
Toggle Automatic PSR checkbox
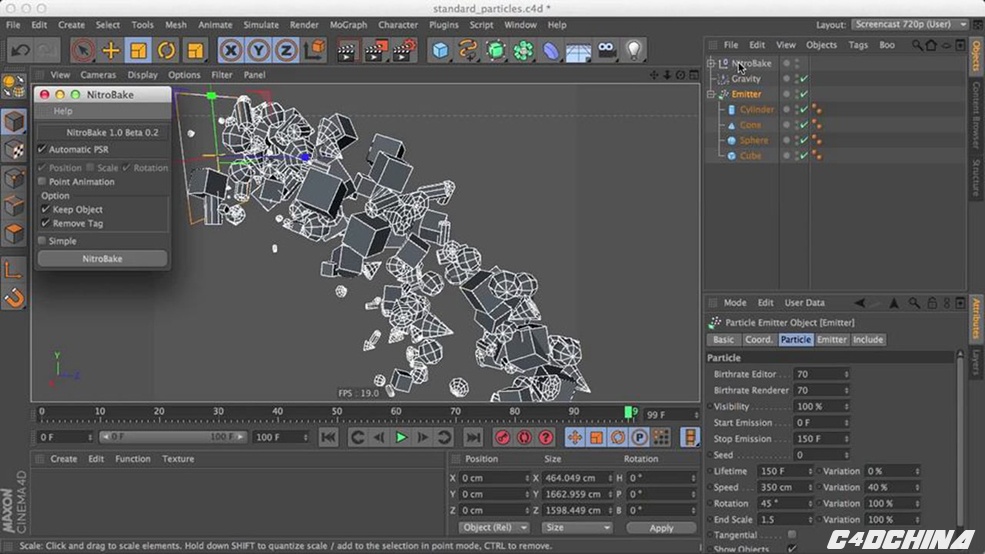click(x=42, y=149)
